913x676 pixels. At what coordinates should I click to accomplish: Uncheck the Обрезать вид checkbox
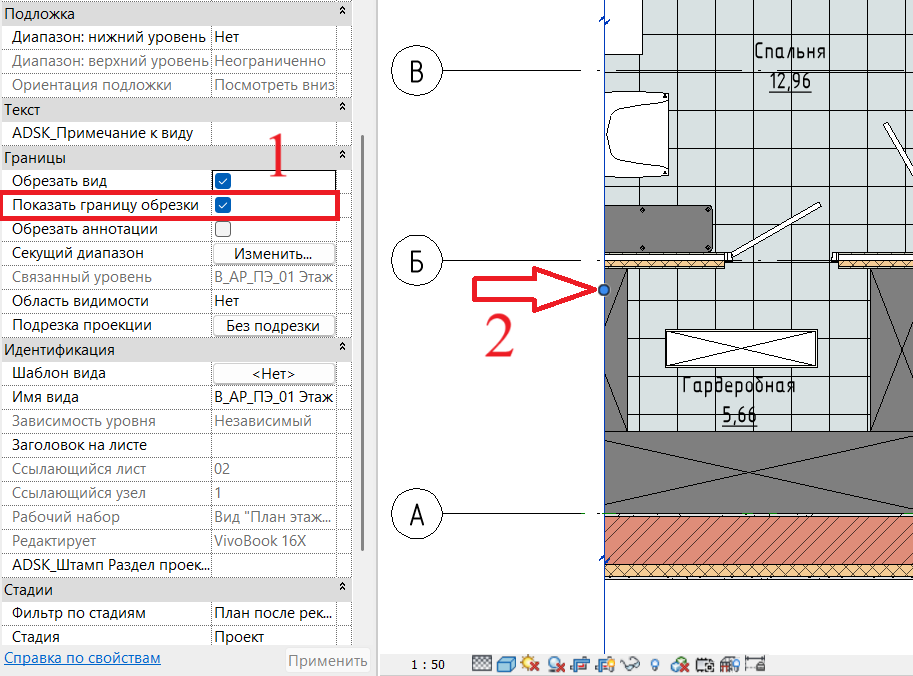click(223, 181)
